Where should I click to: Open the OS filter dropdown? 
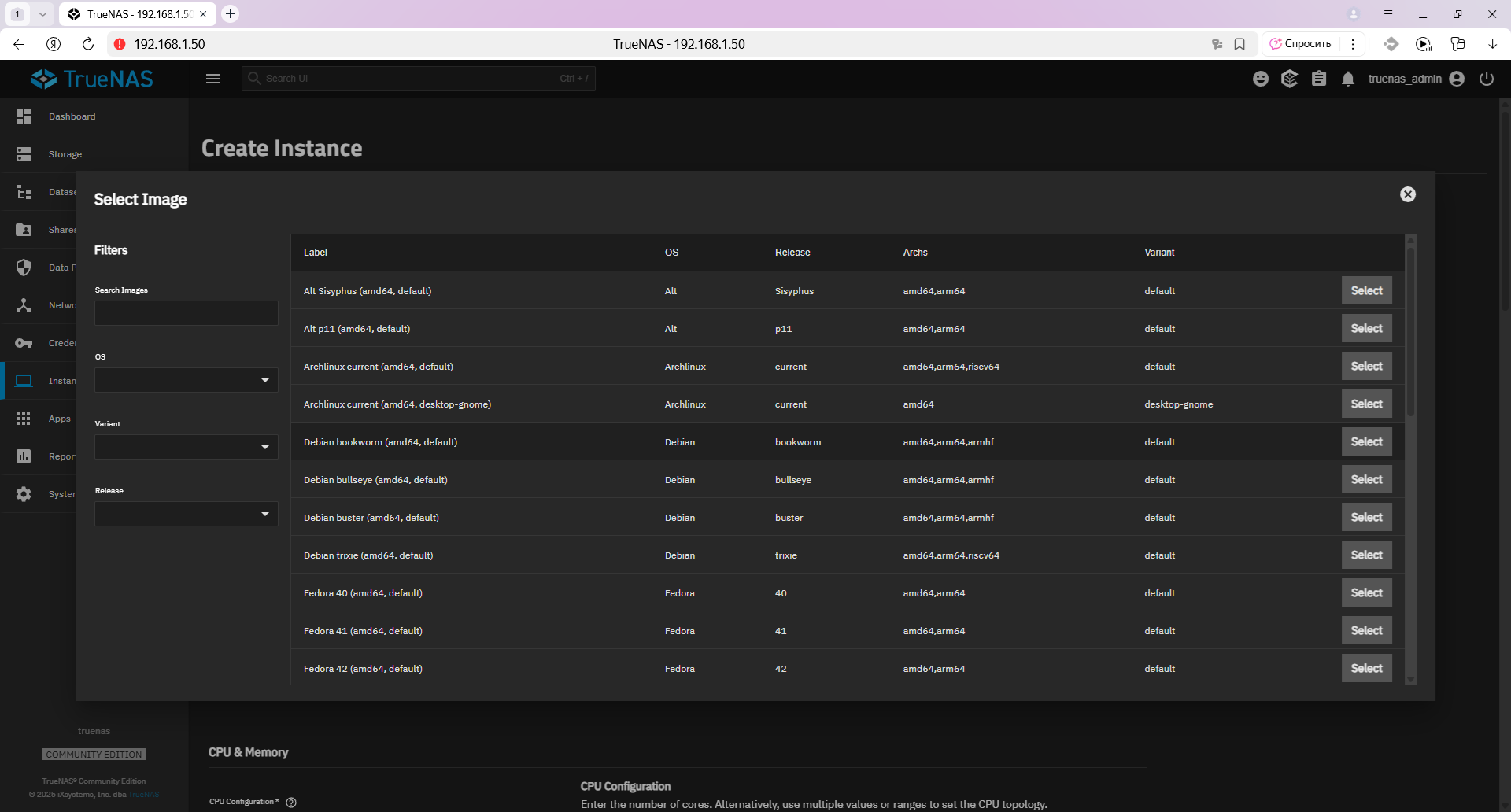pos(187,380)
